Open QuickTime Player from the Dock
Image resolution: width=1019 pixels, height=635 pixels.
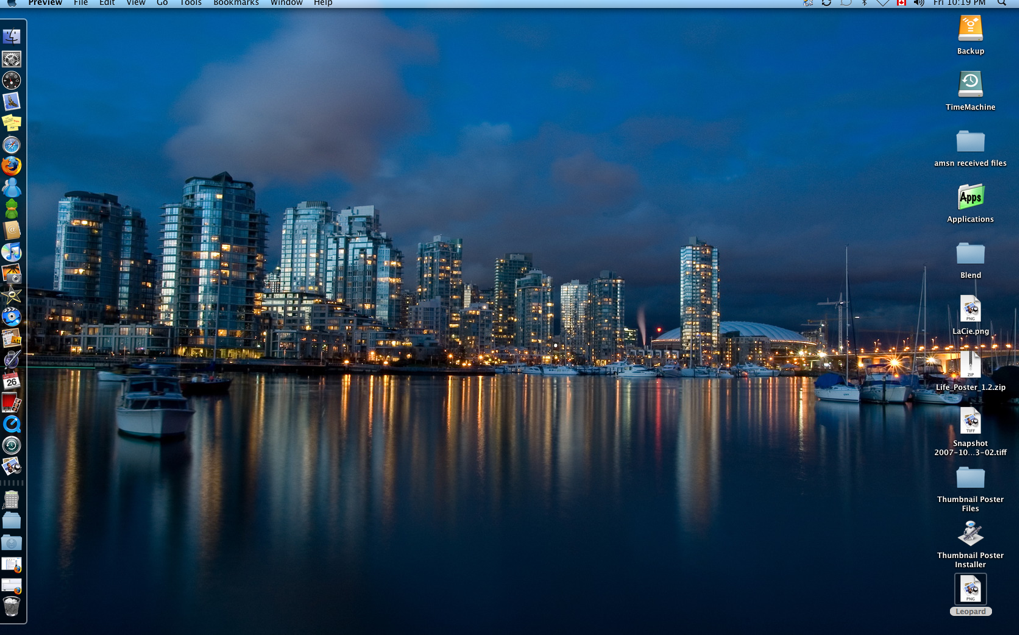click(x=12, y=424)
